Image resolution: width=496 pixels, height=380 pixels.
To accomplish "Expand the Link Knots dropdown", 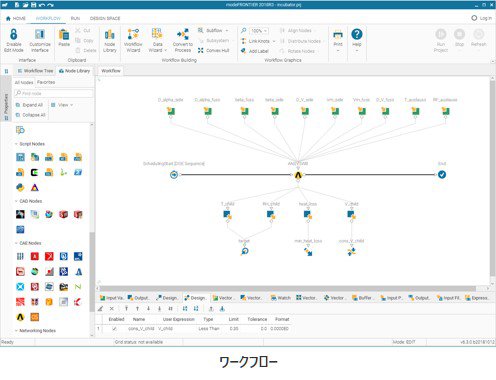I will 274,41.
